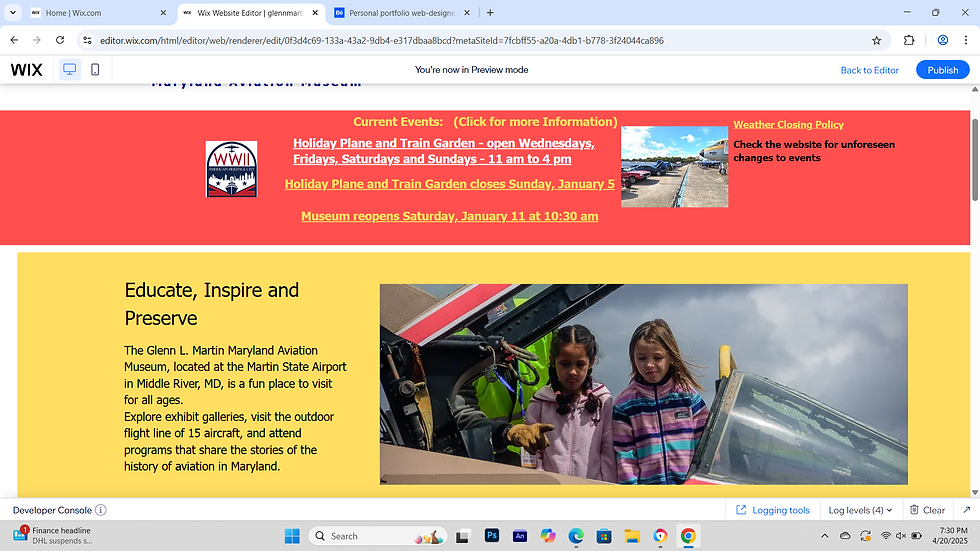Screen dimensions: 980x551
Task: Click the girls at cockpit photo
Action: [644, 384]
